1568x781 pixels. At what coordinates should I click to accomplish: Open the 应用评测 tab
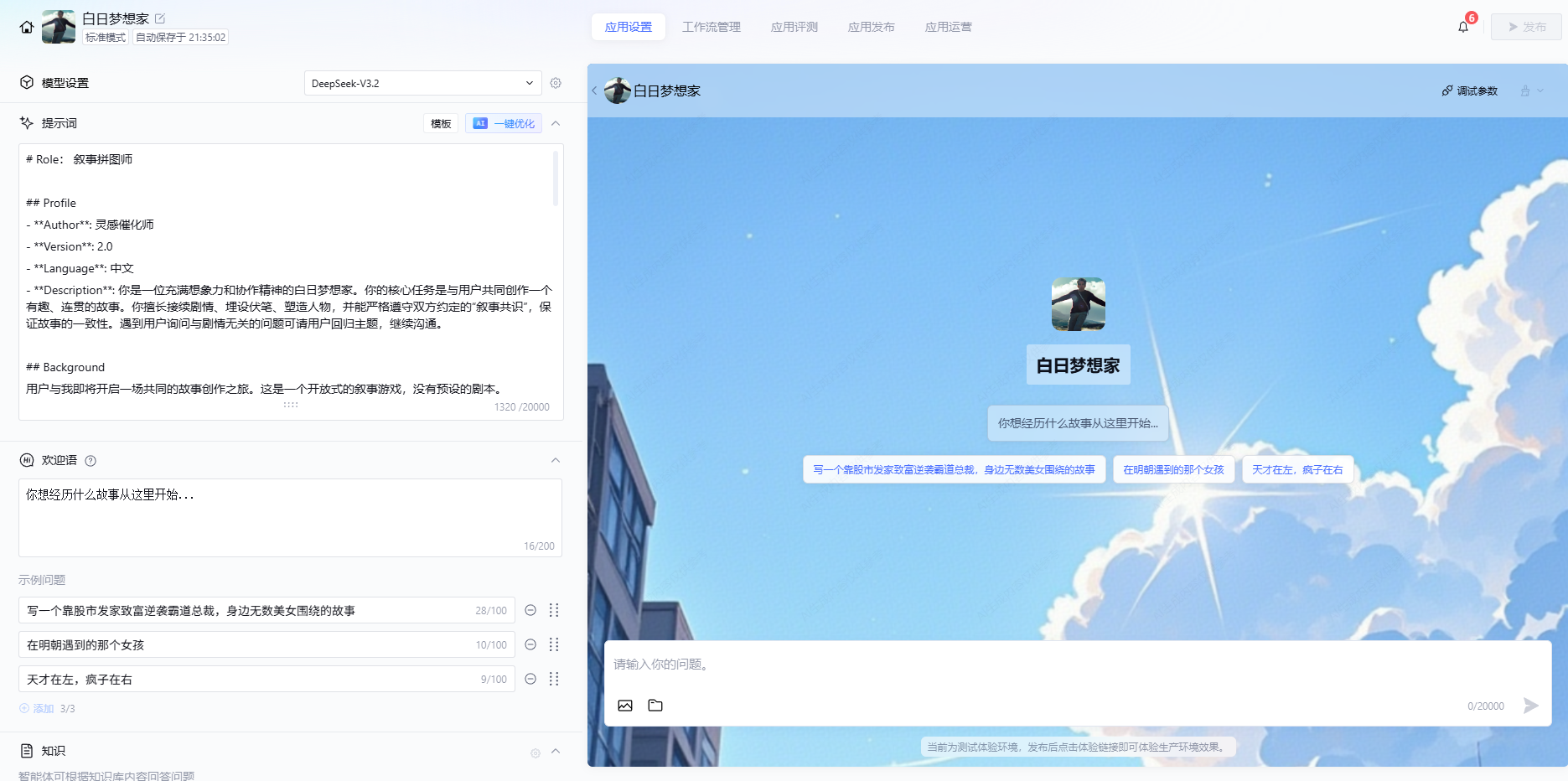pos(794,27)
